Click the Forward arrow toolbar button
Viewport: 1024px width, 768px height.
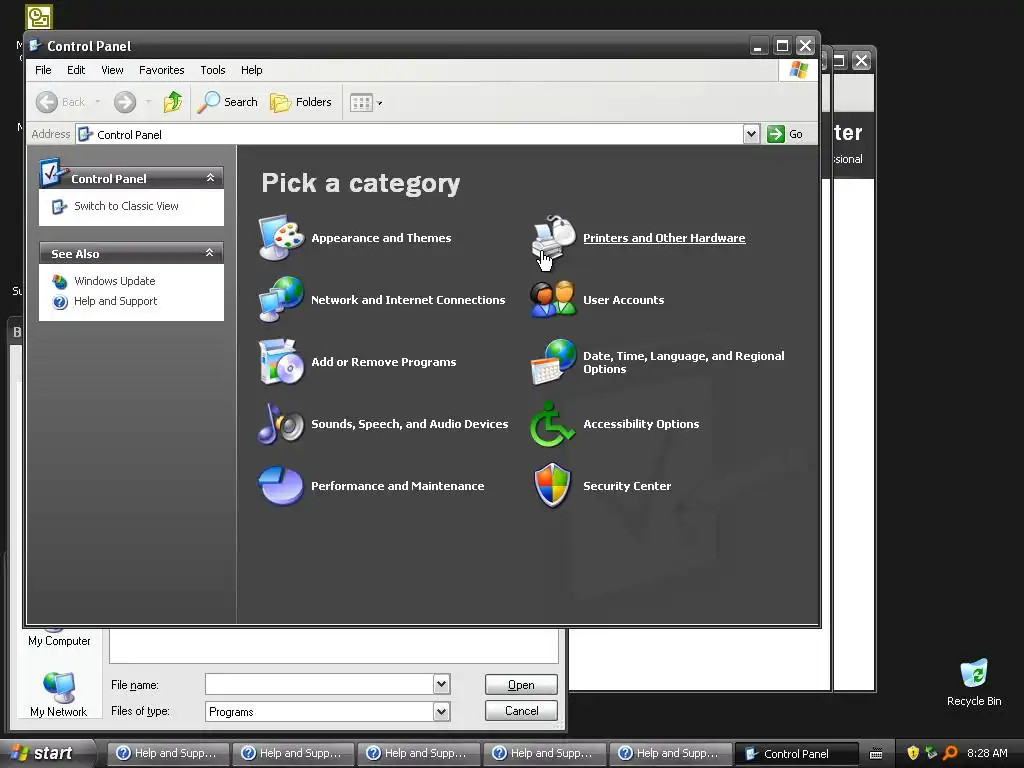pyautogui.click(x=125, y=102)
